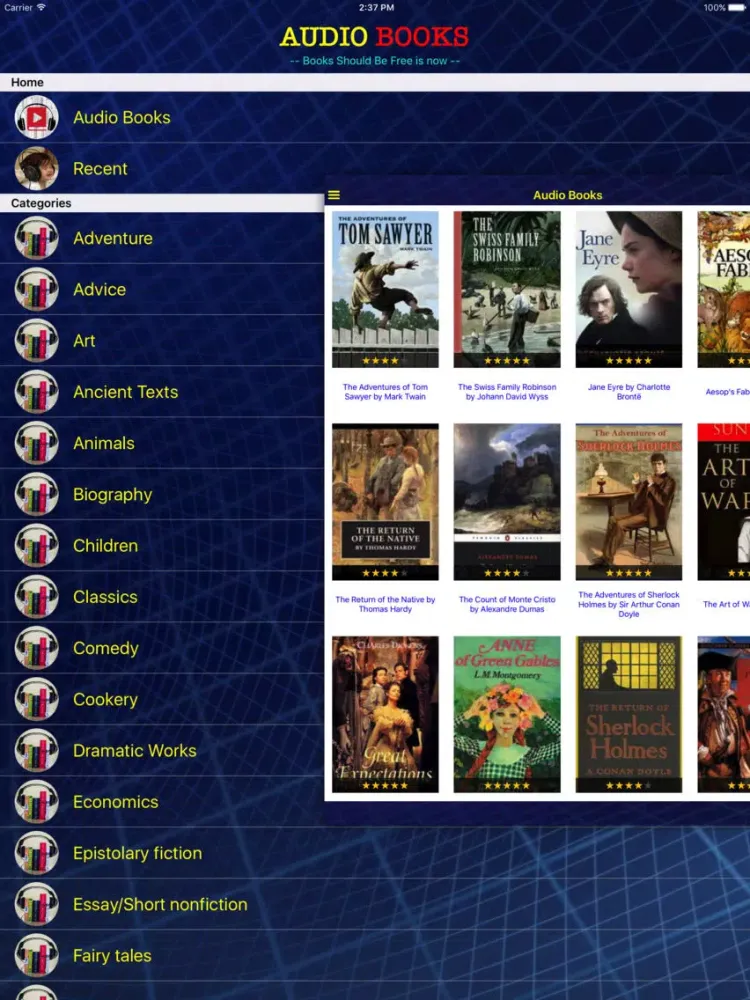The width and height of the screenshot is (750, 1000).
Task: Open the Jane Eyre book cover
Action: [x=629, y=290]
